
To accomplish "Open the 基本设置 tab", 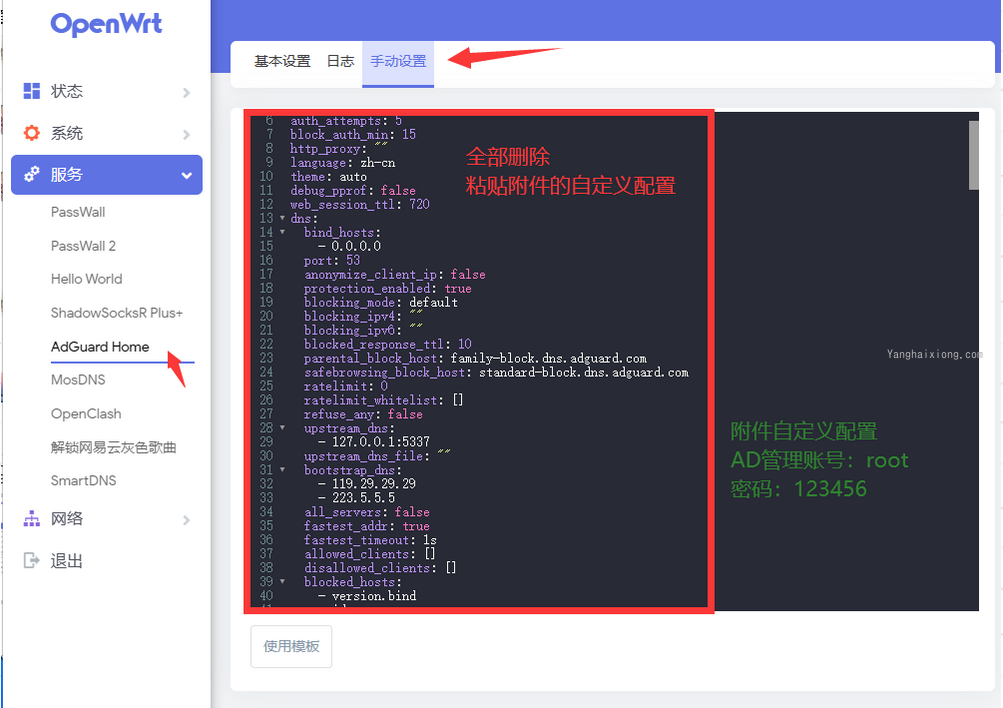I will (x=282, y=61).
